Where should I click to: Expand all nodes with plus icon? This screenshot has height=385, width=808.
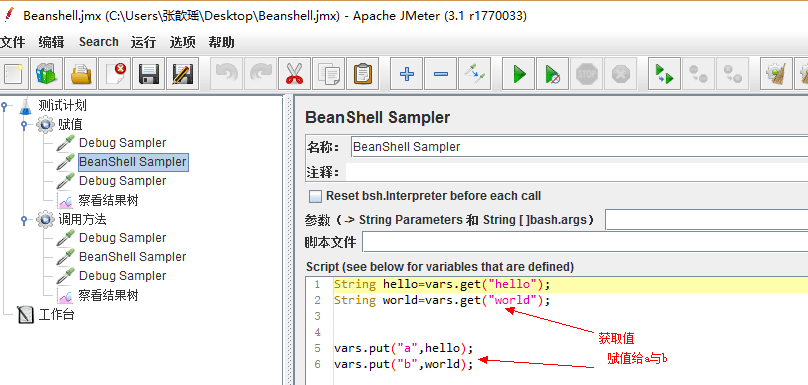[407, 74]
